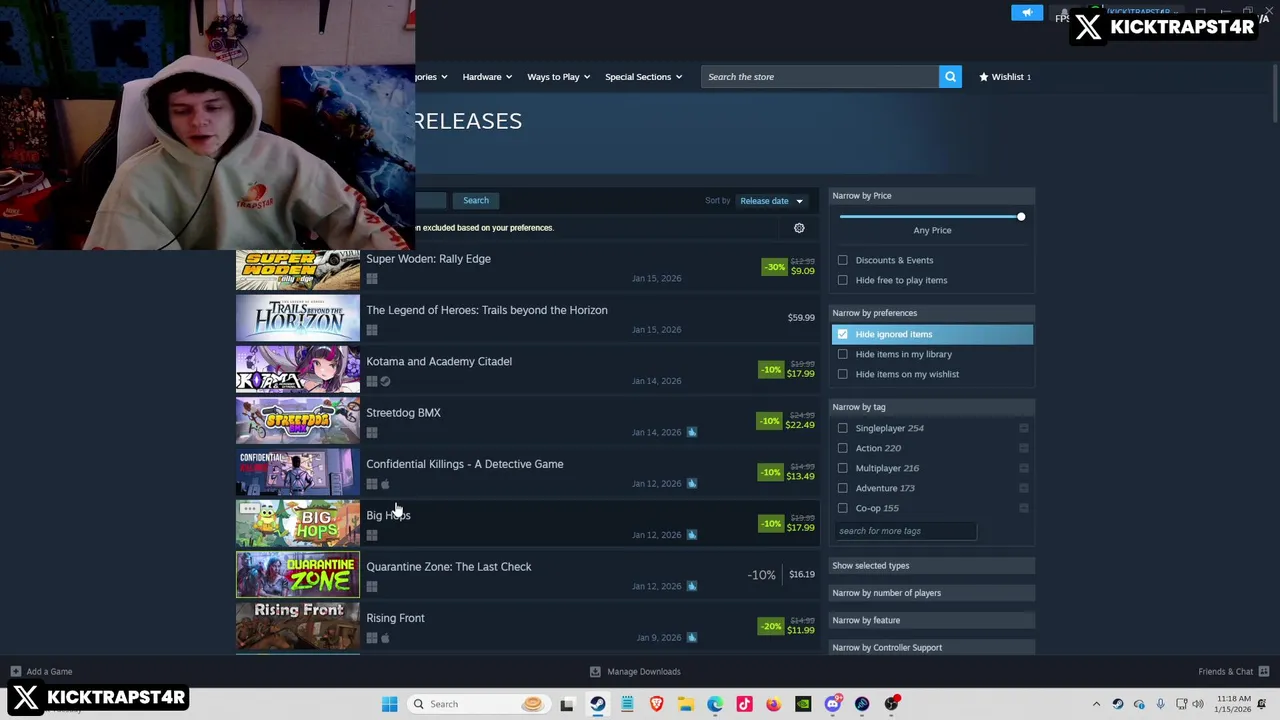Image resolution: width=1280 pixels, height=720 pixels.
Task: Click macOS platform icon on Confidential Killings
Action: (x=385, y=484)
